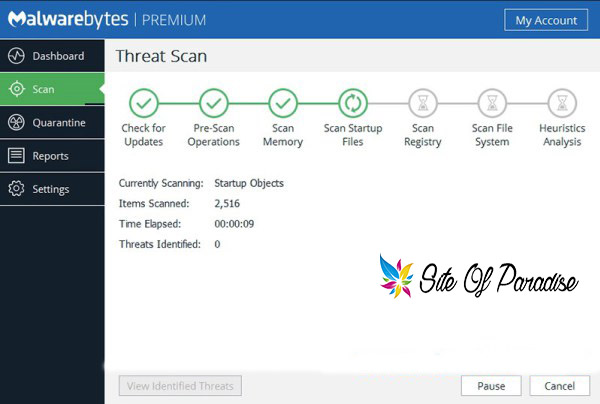
Task: Click the Heuristics Analysis hourglass icon
Action: point(562,103)
